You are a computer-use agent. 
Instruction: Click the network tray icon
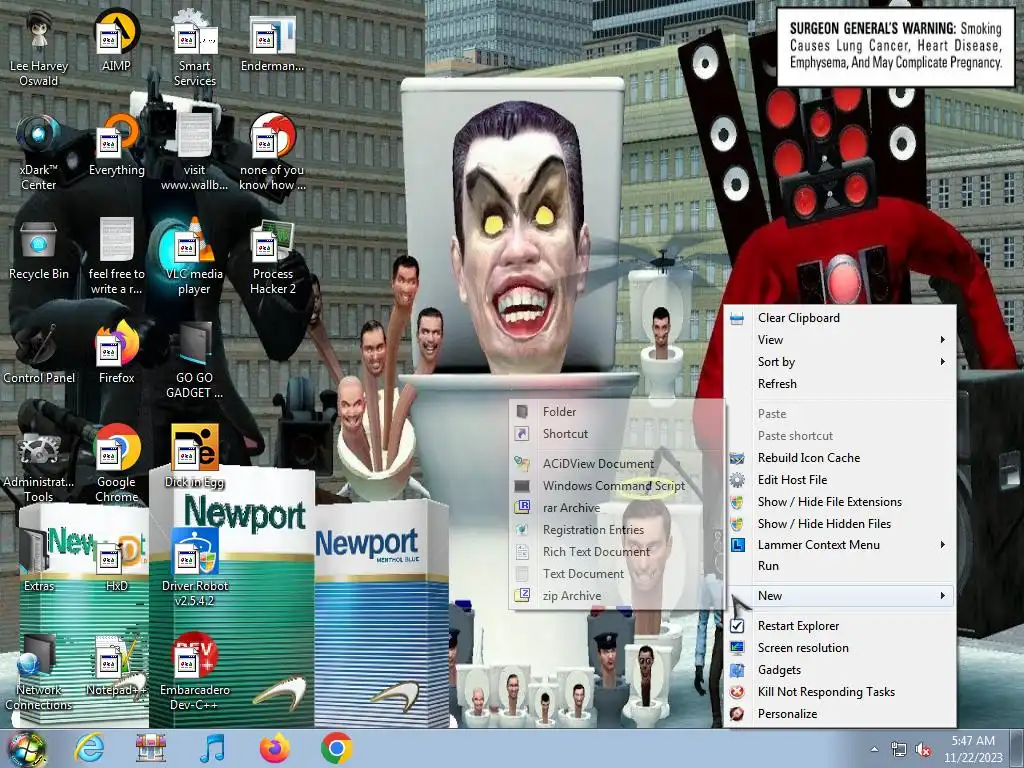(899, 750)
